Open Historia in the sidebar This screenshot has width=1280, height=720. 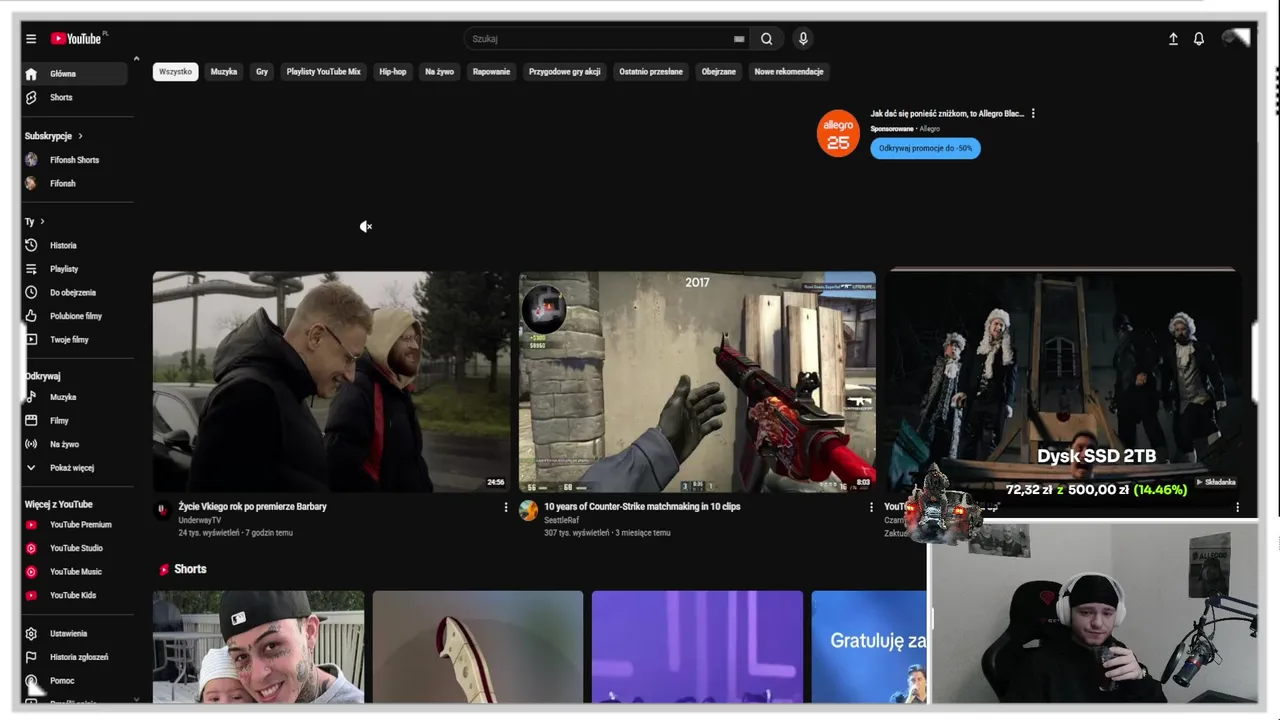click(x=75, y=245)
